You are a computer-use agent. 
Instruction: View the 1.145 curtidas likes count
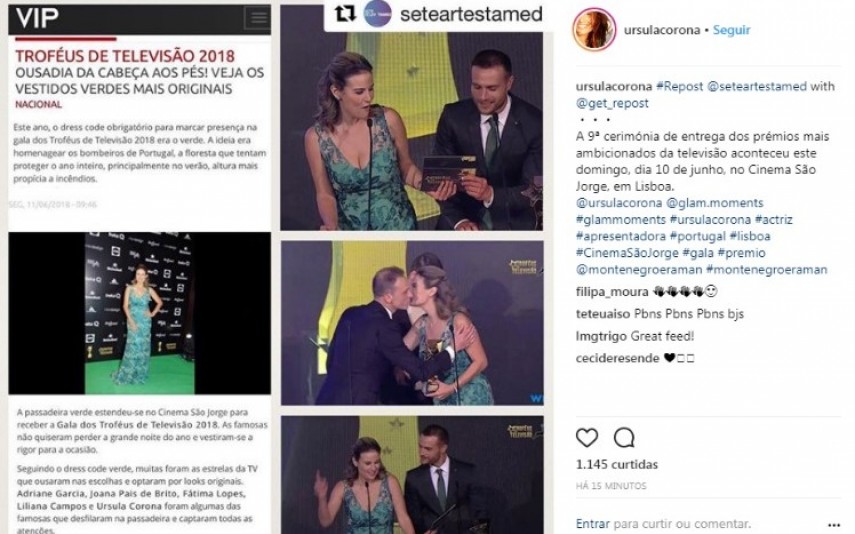pos(617,464)
